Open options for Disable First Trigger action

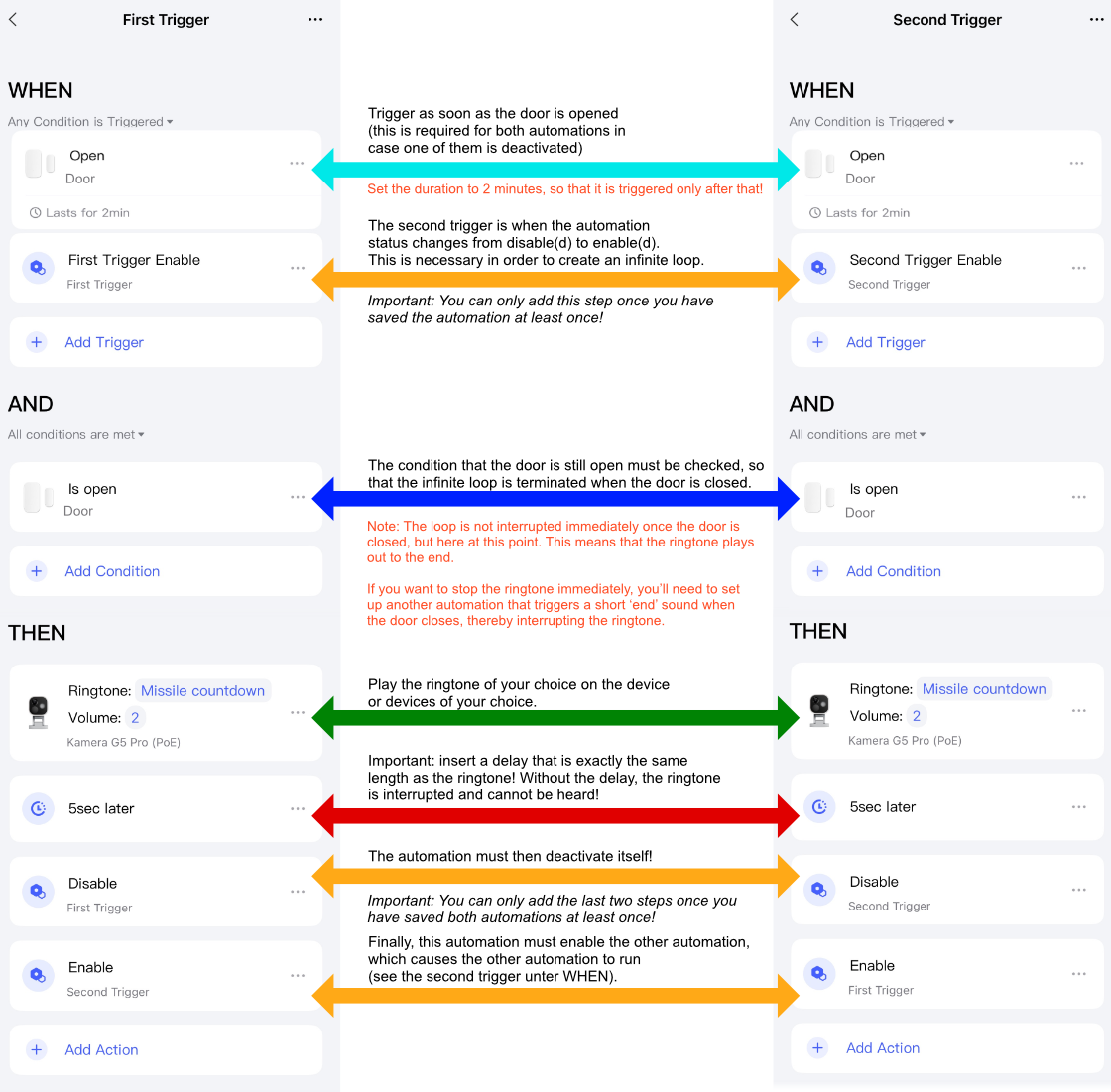297,892
